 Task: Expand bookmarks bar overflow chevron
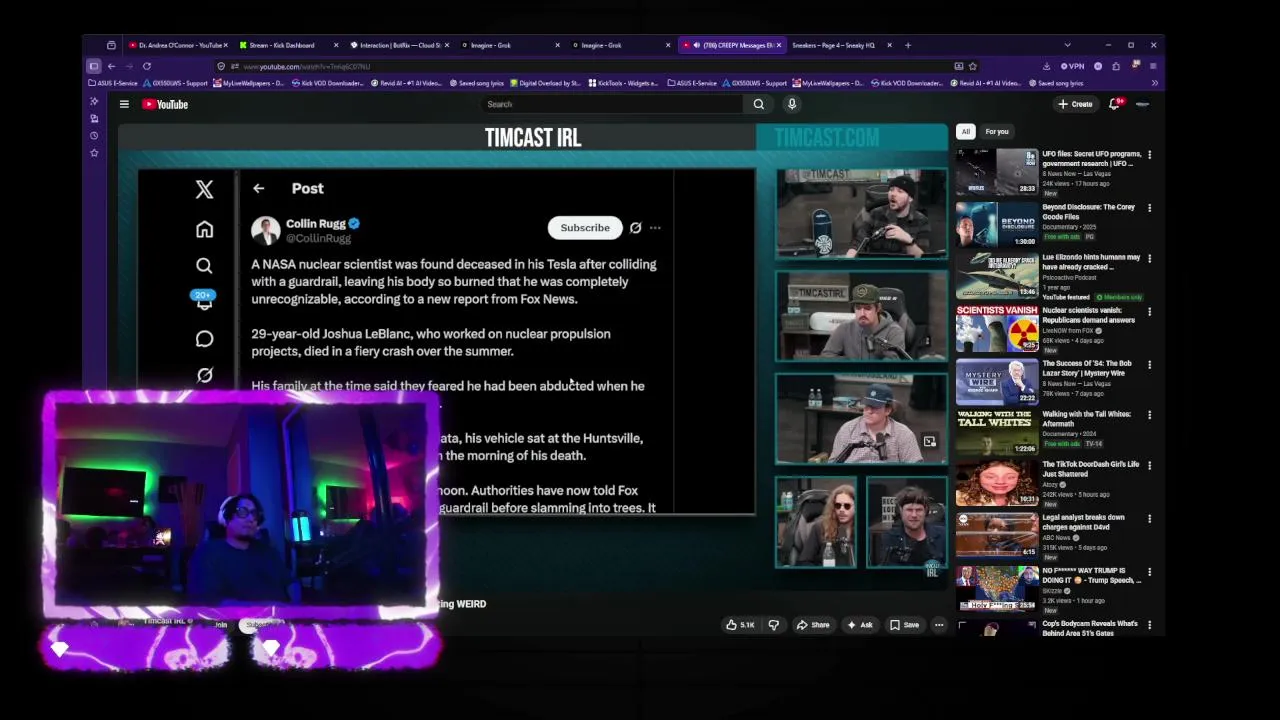[x=1154, y=83]
